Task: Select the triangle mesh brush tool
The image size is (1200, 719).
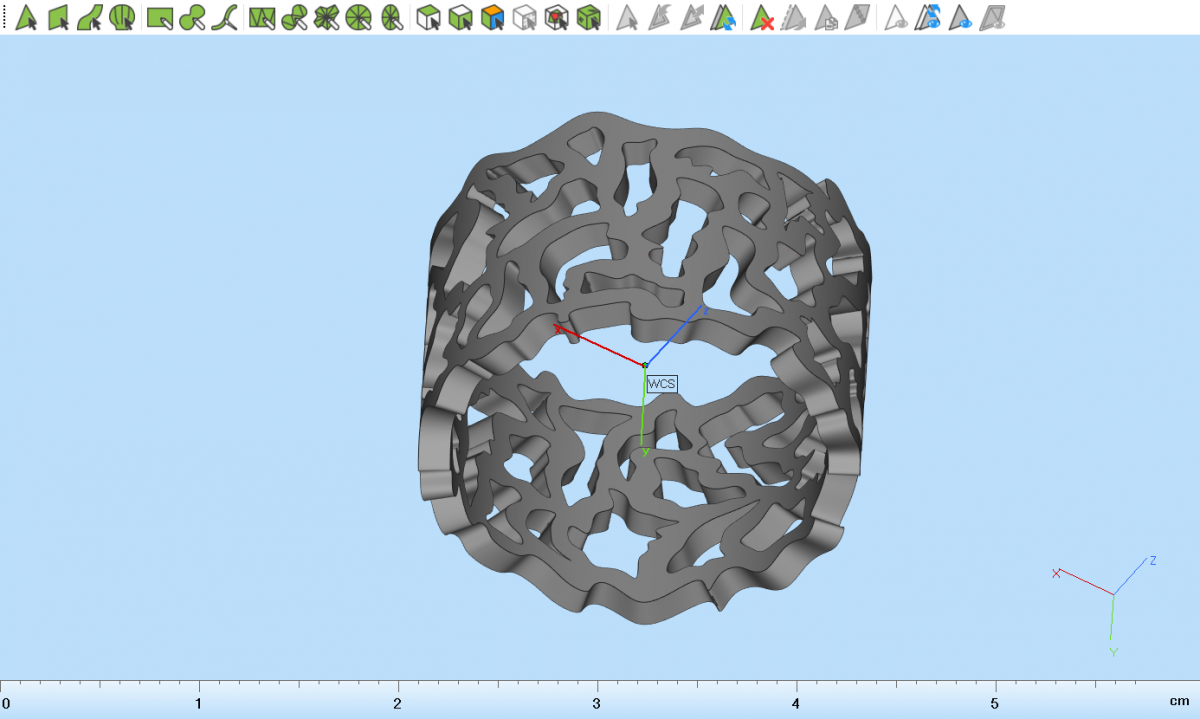Action: tap(262, 17)
